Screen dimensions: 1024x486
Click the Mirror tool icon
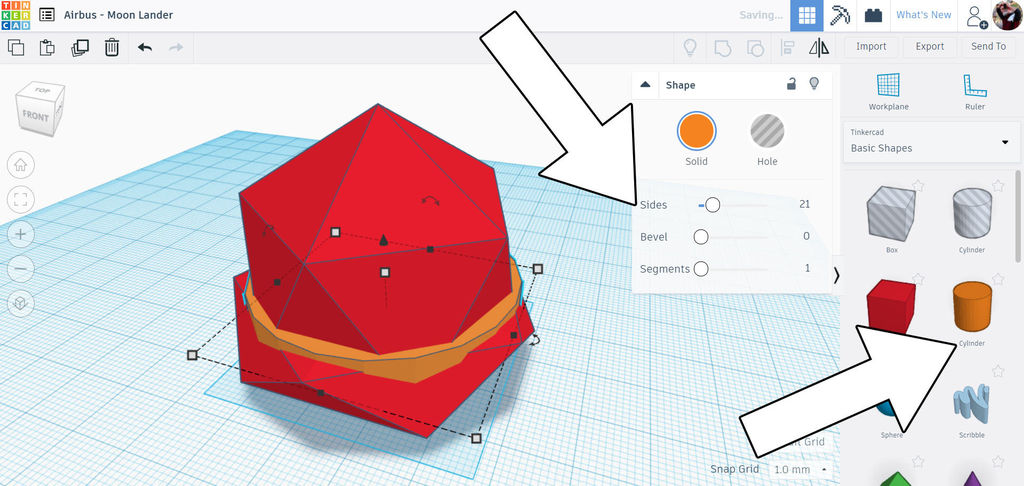pyautogui.click(x=819, y=47)
